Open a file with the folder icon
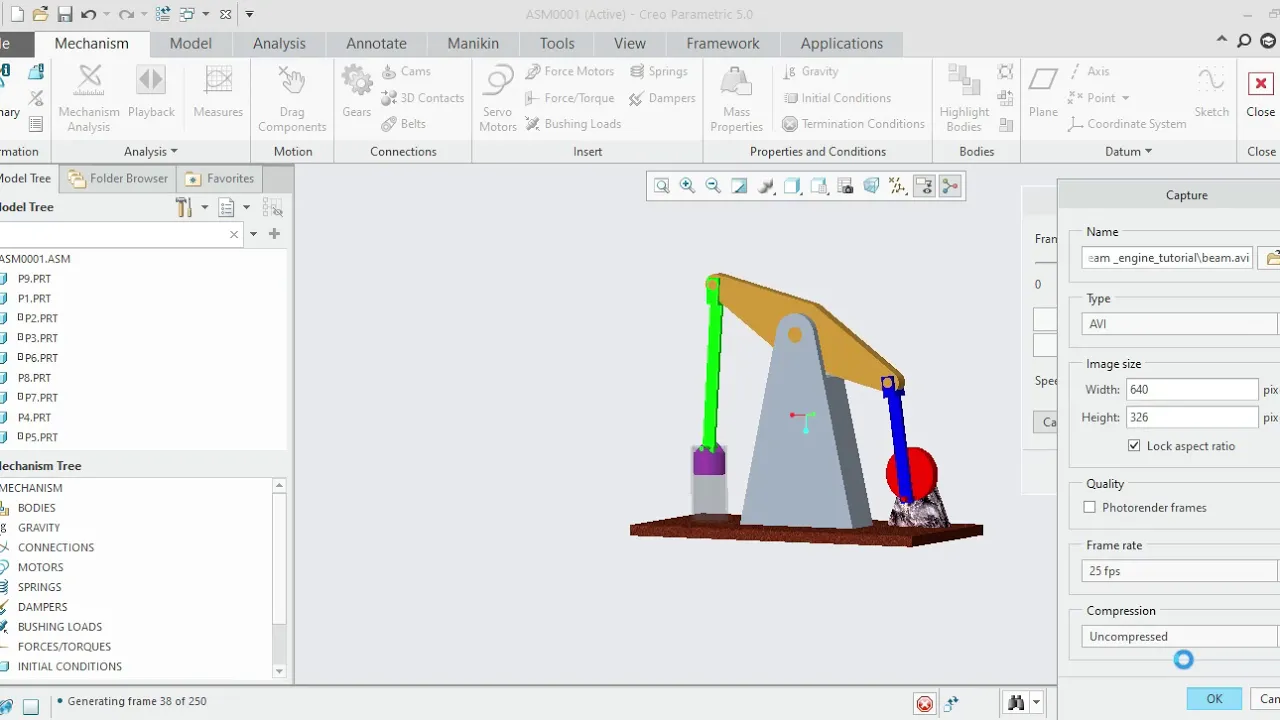Viewport: 1280px width, 720px height. coord(41,14)
